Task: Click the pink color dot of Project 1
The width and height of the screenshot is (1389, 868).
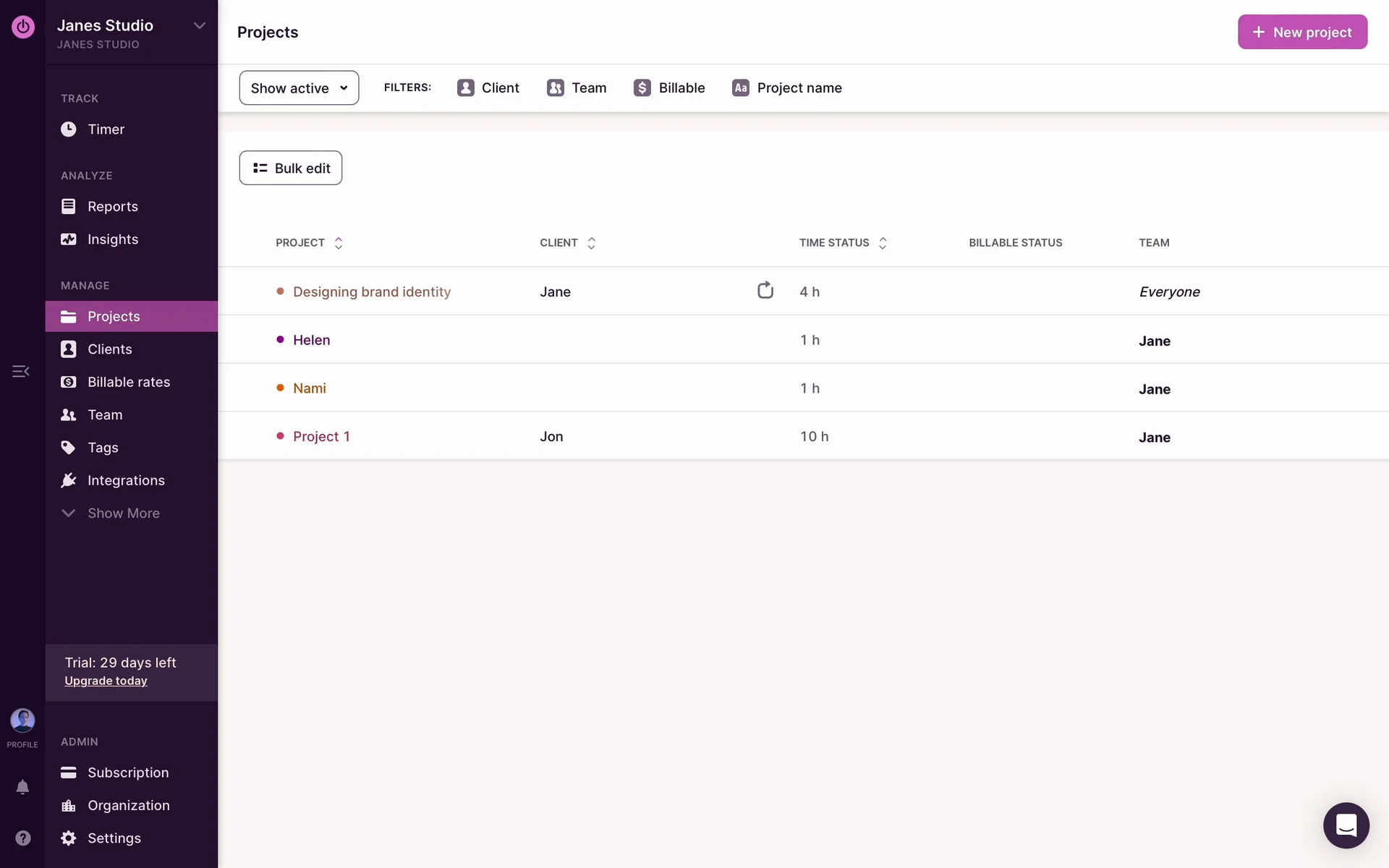Action: [280, 435]
